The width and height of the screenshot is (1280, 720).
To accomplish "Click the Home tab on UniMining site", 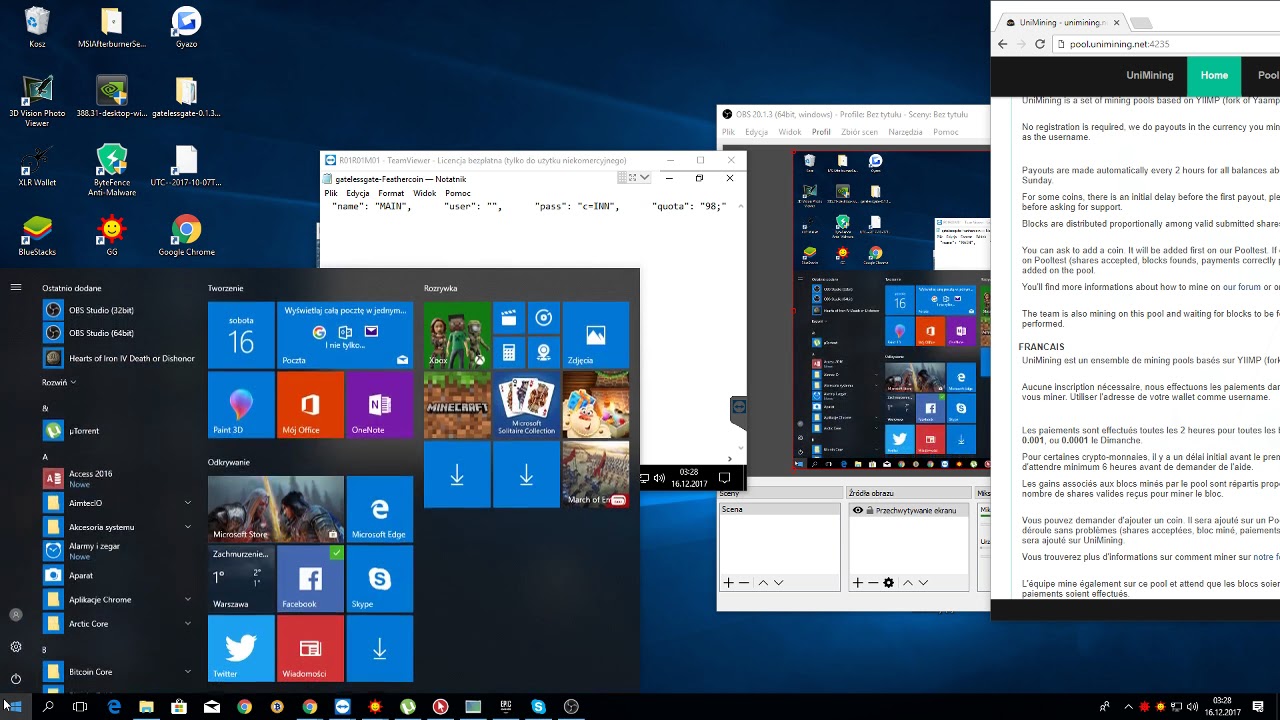I will pos(1214,75).
